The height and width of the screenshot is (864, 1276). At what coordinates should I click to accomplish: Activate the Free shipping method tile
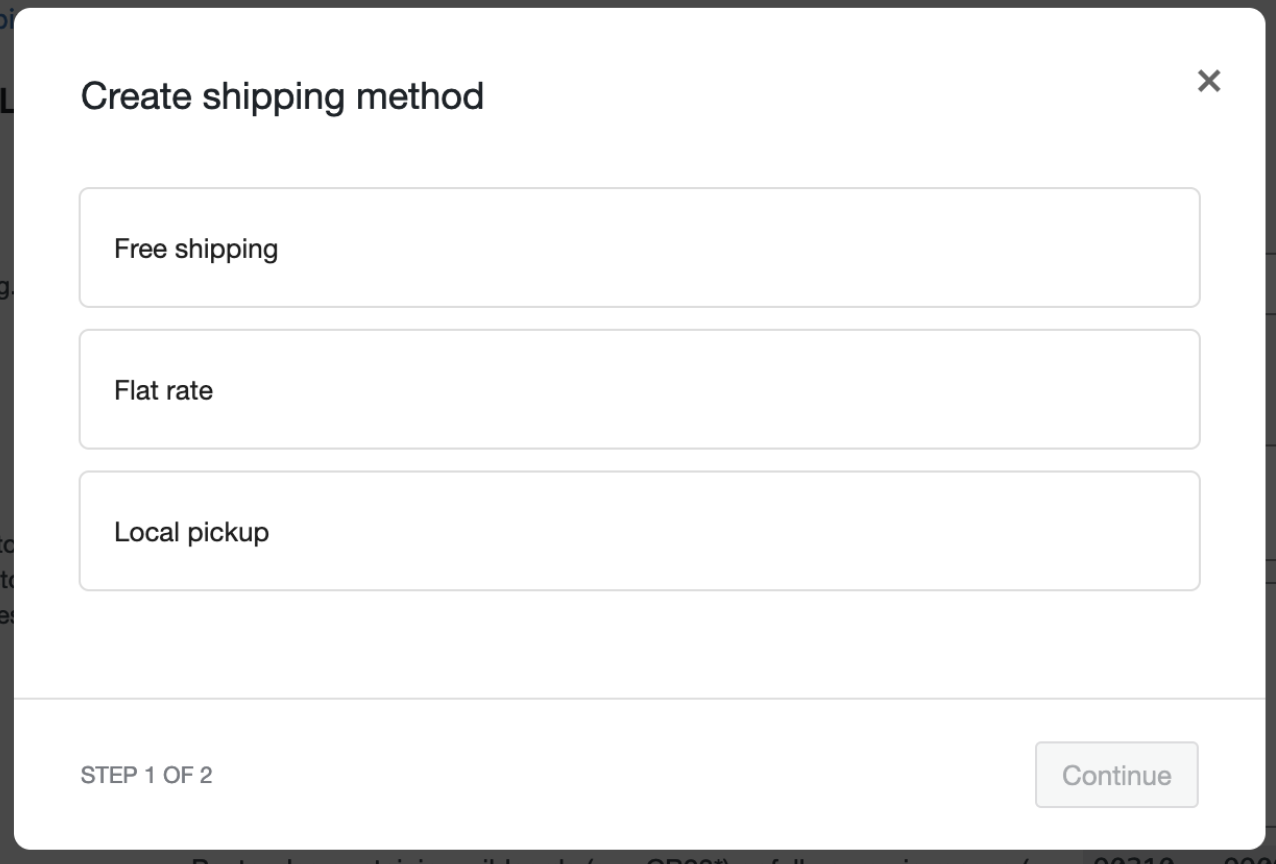click(x=638, y=247)
